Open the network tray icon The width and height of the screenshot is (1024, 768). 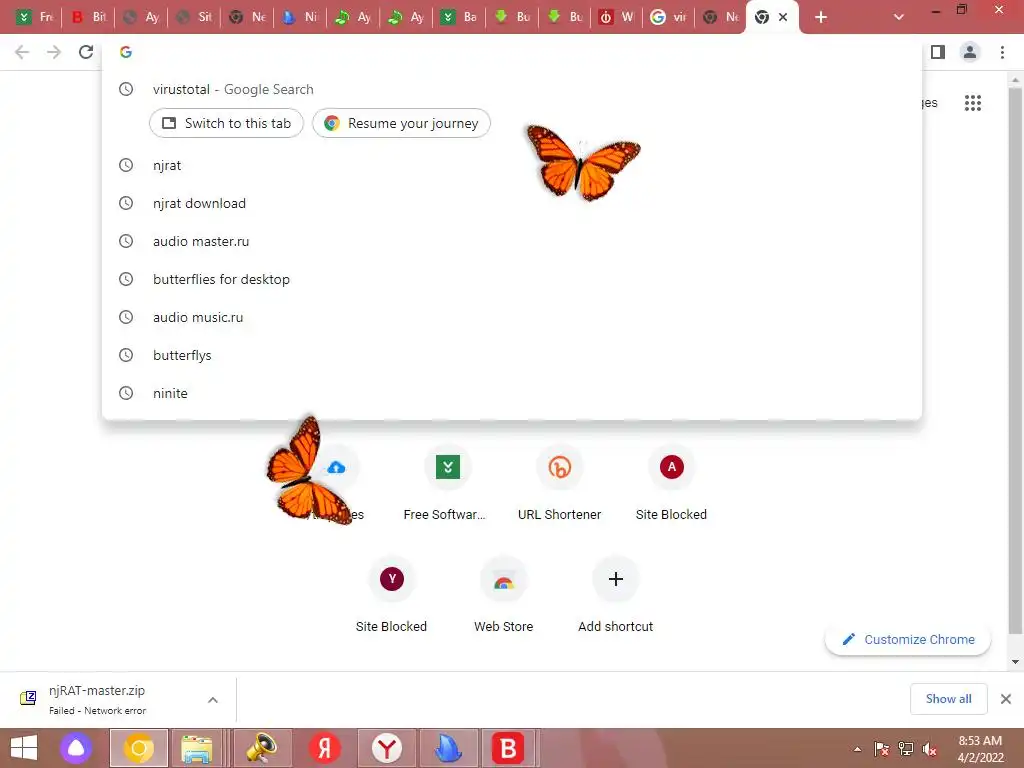[906, 749]
